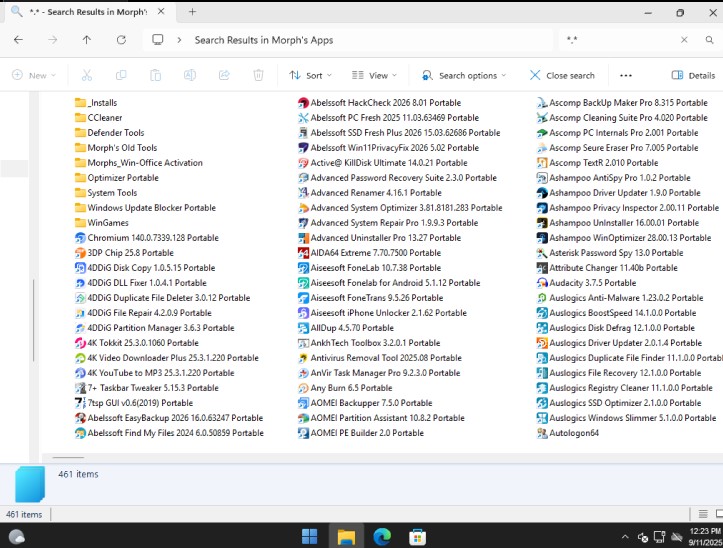Viewport: 723px width, 548px height.
Task: Select Audacity 3.7.5 Portable icon
Action: coord(542,283)
